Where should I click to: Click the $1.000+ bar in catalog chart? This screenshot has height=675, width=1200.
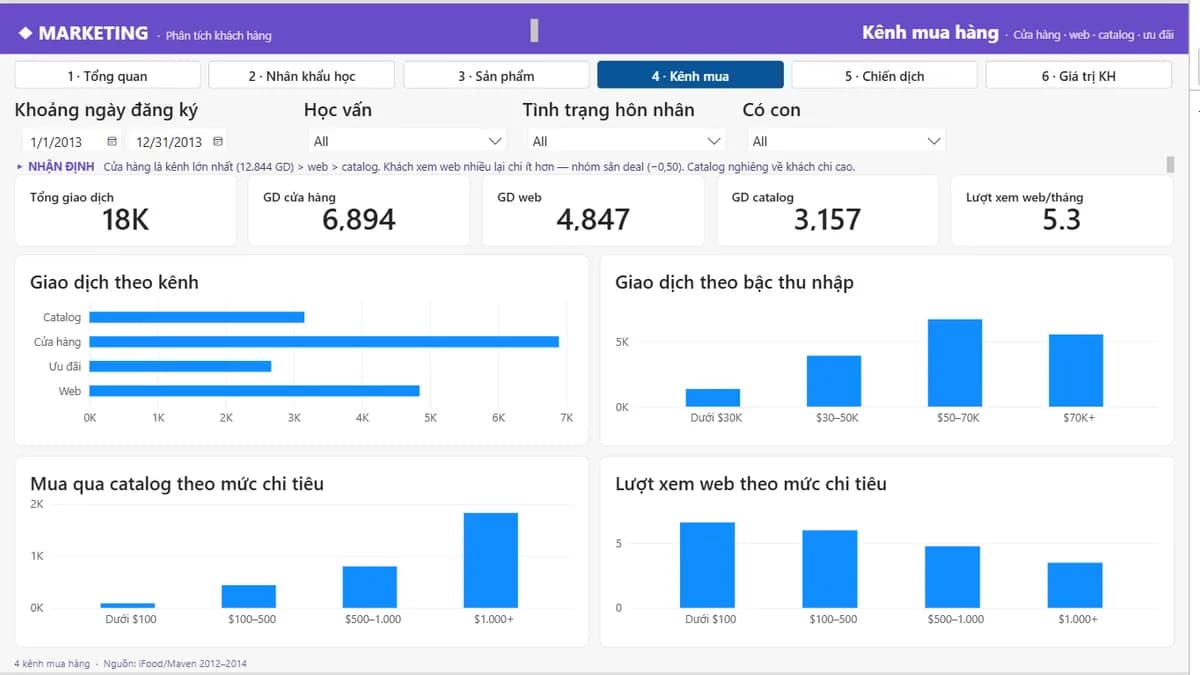(491, 560)
